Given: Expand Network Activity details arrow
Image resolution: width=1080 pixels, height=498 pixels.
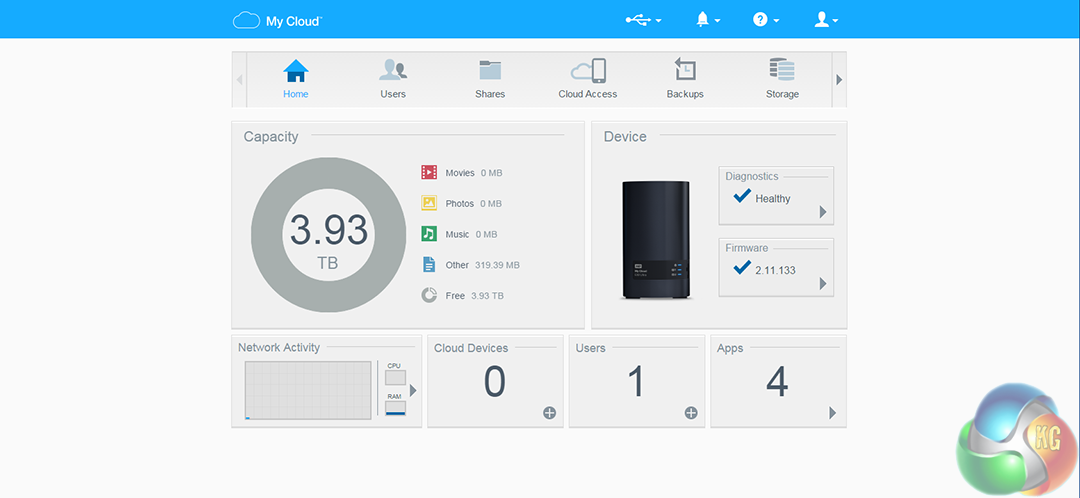Looking at the screenshot, I should [x=413, y=390].
